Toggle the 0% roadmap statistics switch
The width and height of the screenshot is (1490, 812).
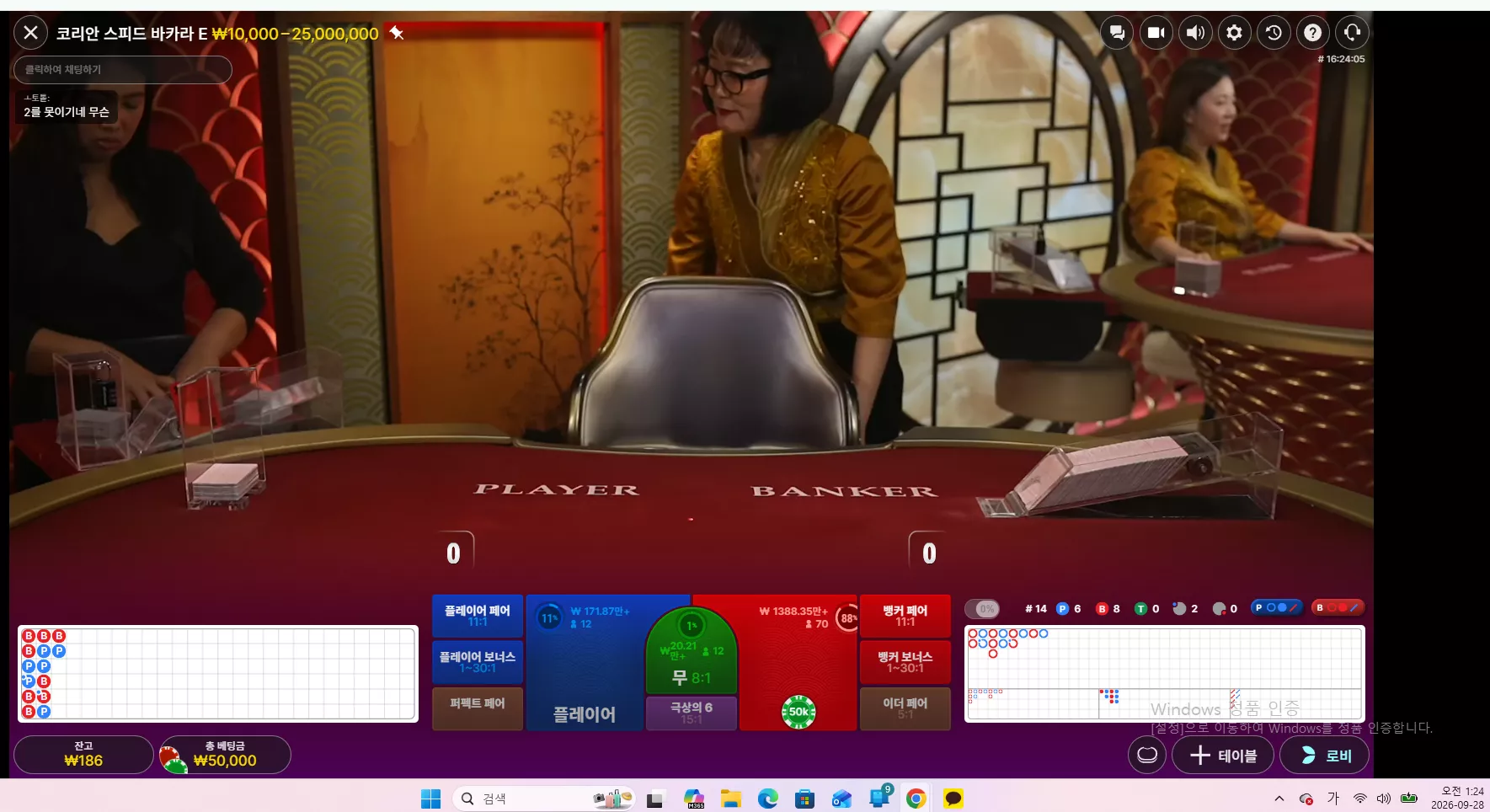981,608
